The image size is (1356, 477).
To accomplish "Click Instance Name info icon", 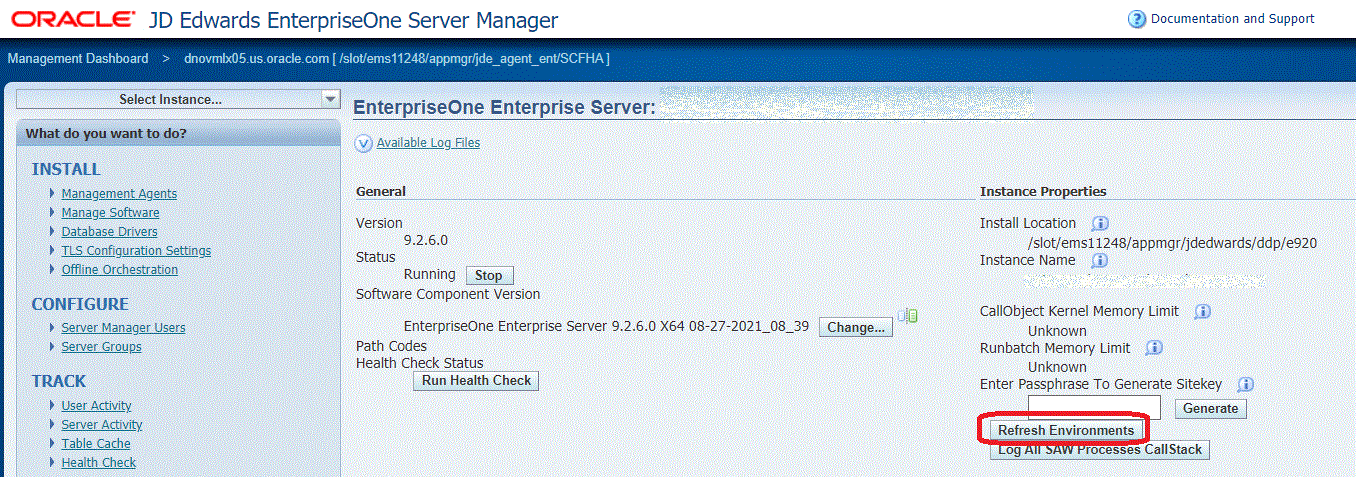I will pyautogui.click(x=1099, y=260).
